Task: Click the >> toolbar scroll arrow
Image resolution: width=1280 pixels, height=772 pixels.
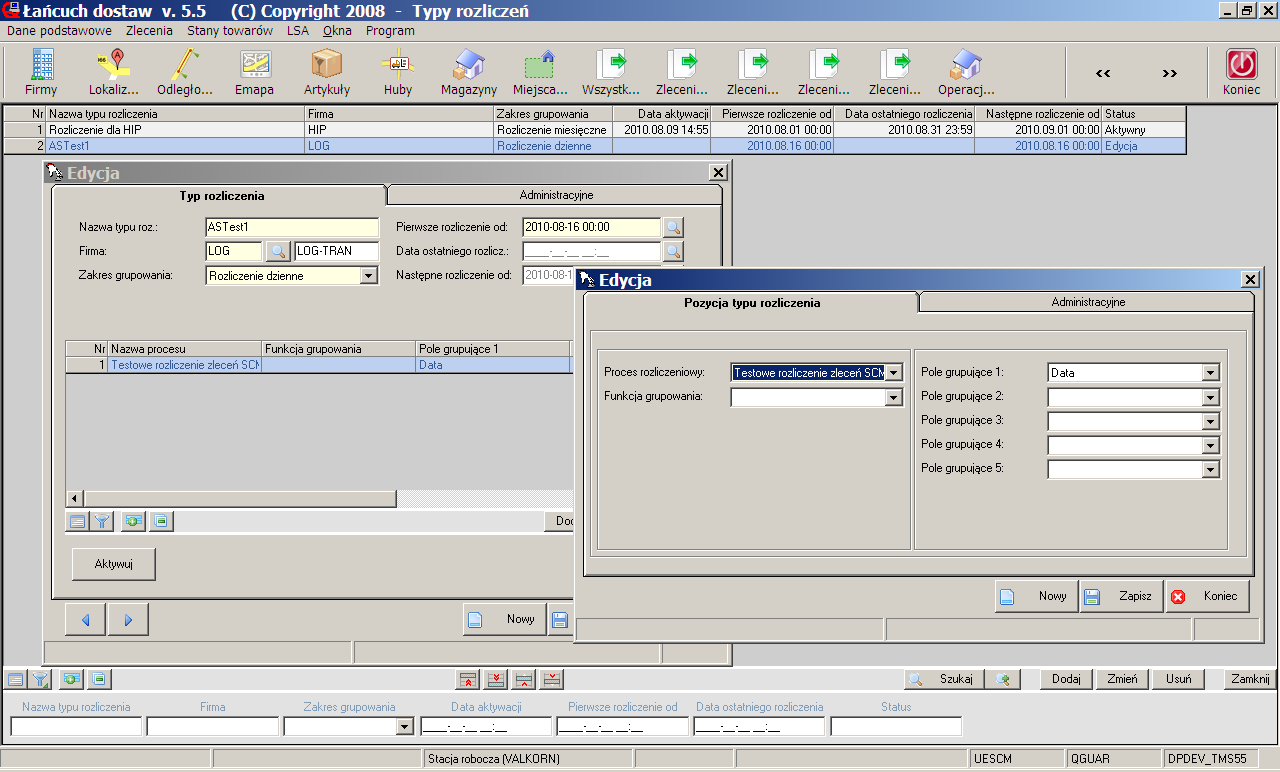Action: 1169,73
